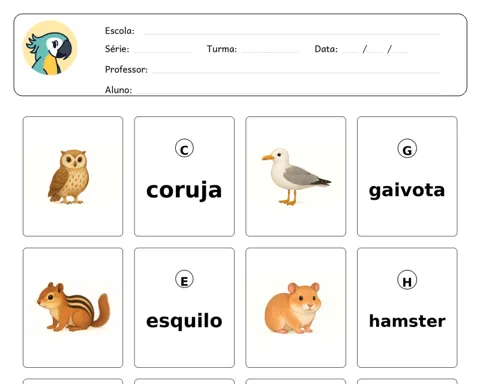Screen dimensions: 480x384
Task: Select the word esquilo
Action: coord(184,321)
